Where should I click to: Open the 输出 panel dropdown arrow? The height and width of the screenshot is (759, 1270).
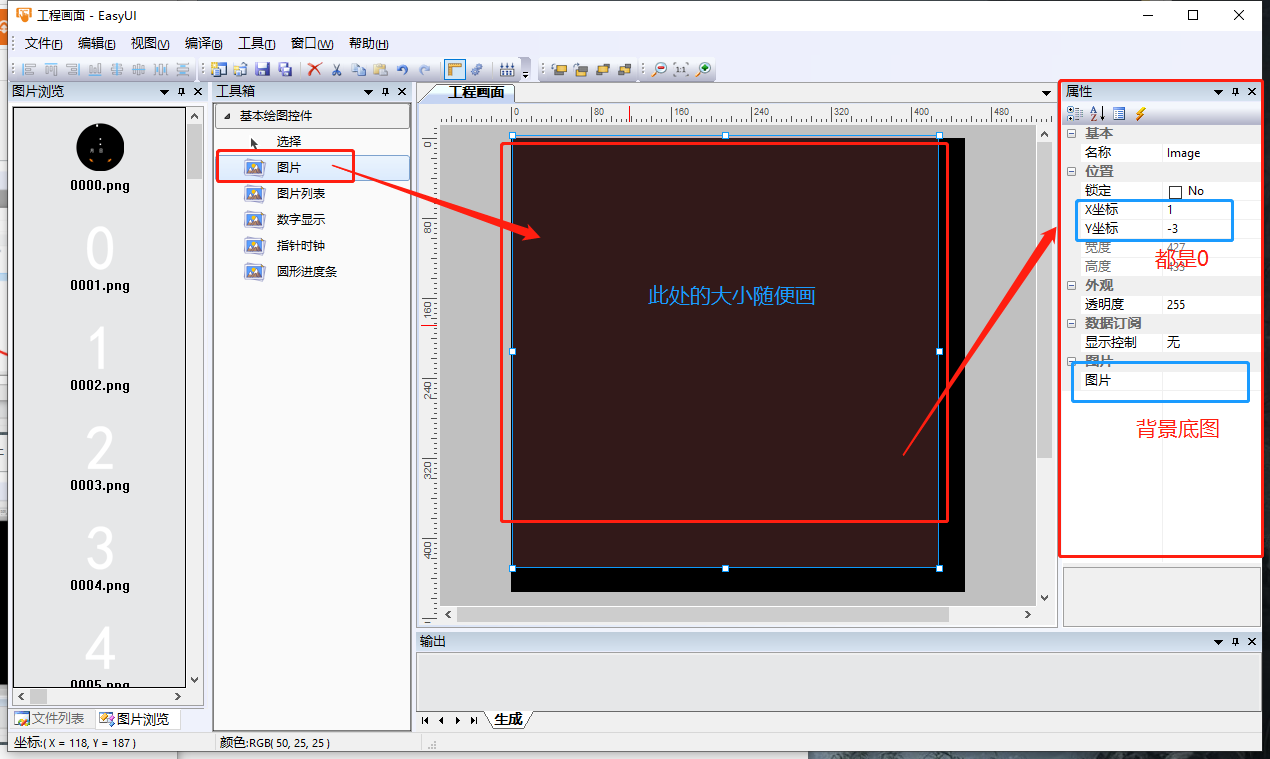tap(1218, 641)
